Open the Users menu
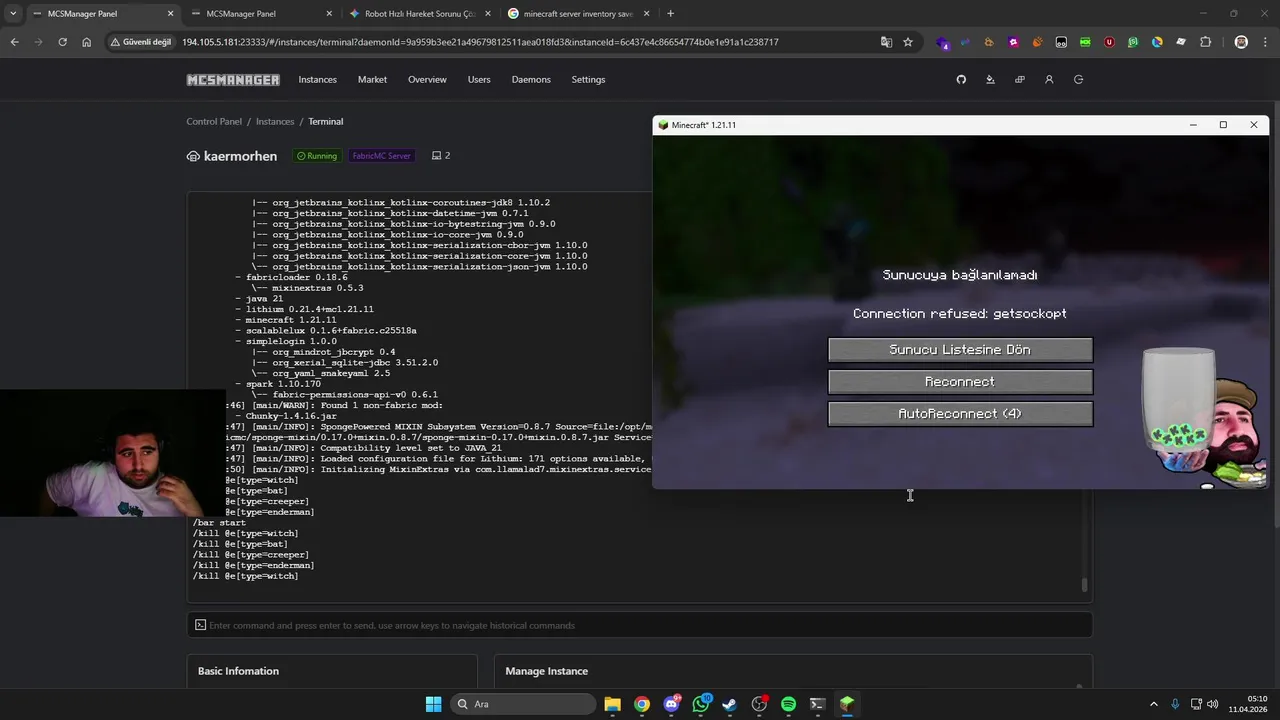Image resolution: width=1280 pixels, height=720 pixels. click(x=479, y=80)
